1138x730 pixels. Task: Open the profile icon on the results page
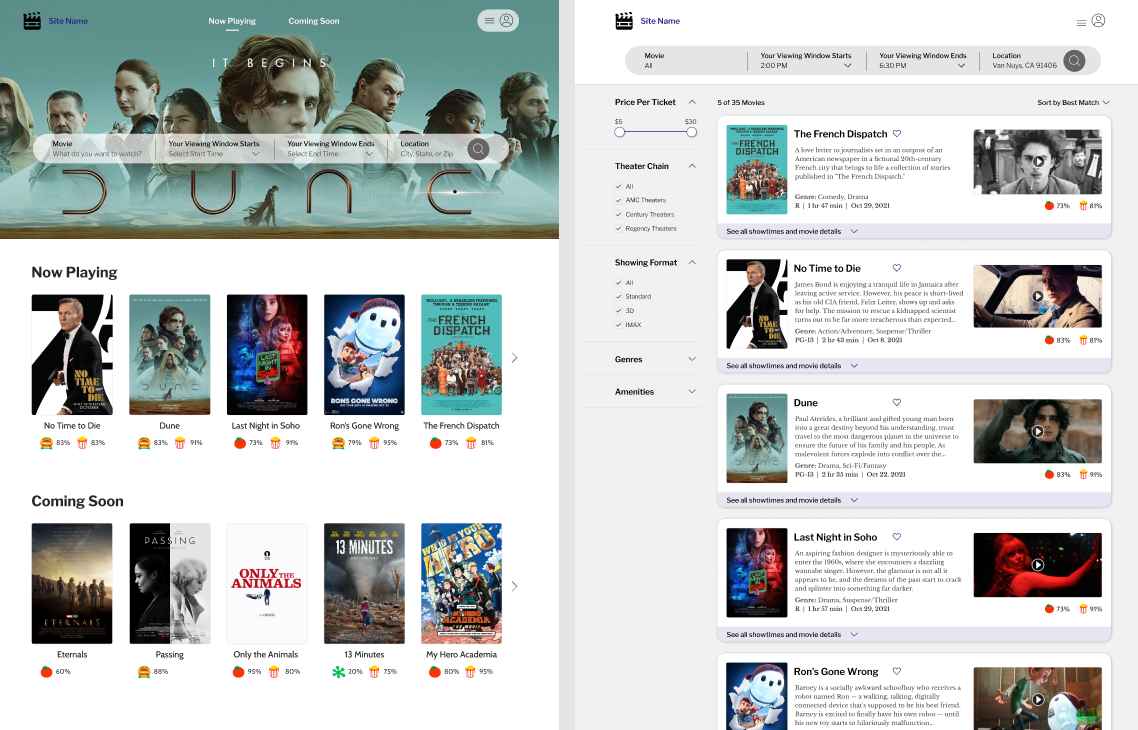tap(1099, 20)
